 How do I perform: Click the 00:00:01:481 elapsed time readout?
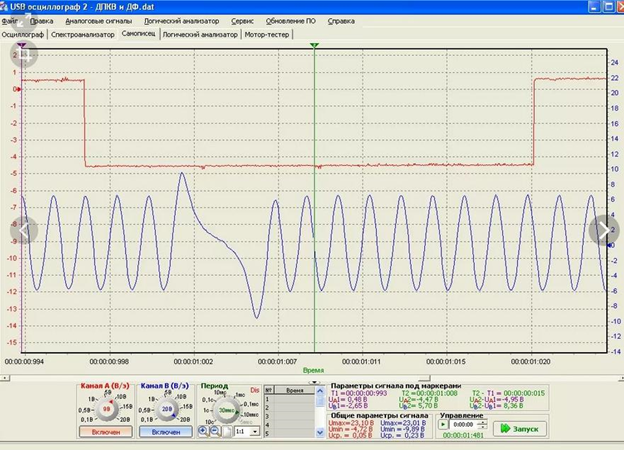pos(463,435)
